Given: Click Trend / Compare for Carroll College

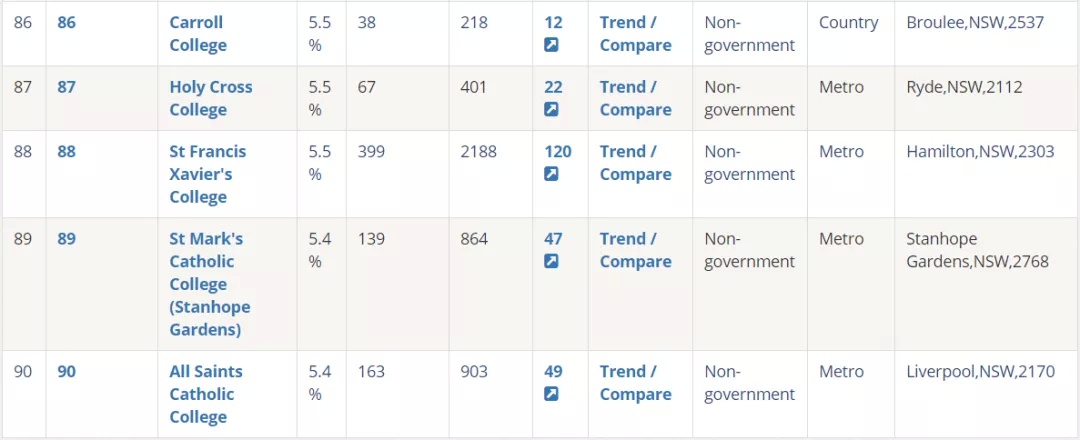Looking at the screenshot, I should point(635,34).
